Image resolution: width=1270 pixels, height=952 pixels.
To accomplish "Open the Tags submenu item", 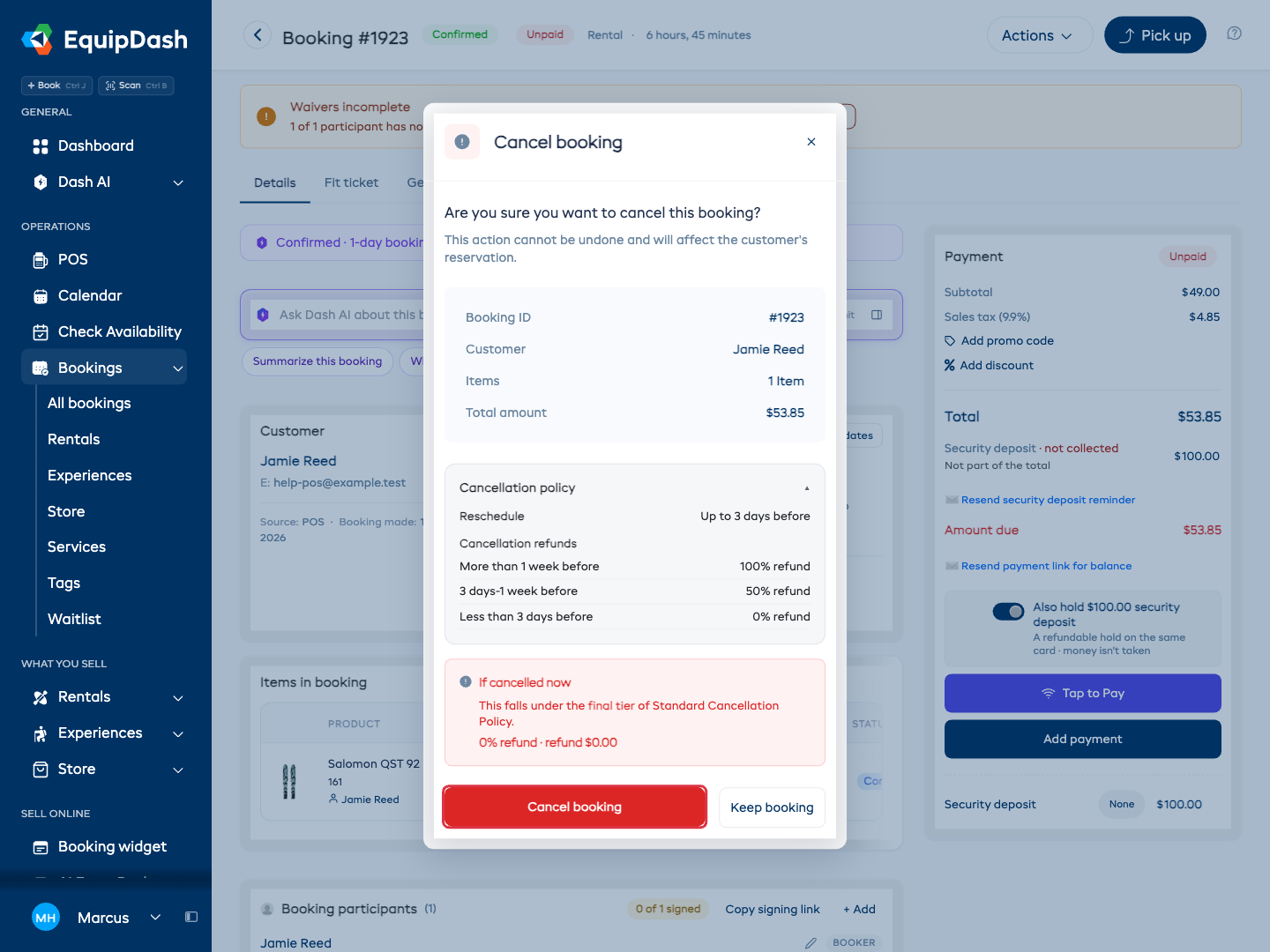I will [63, 583].
